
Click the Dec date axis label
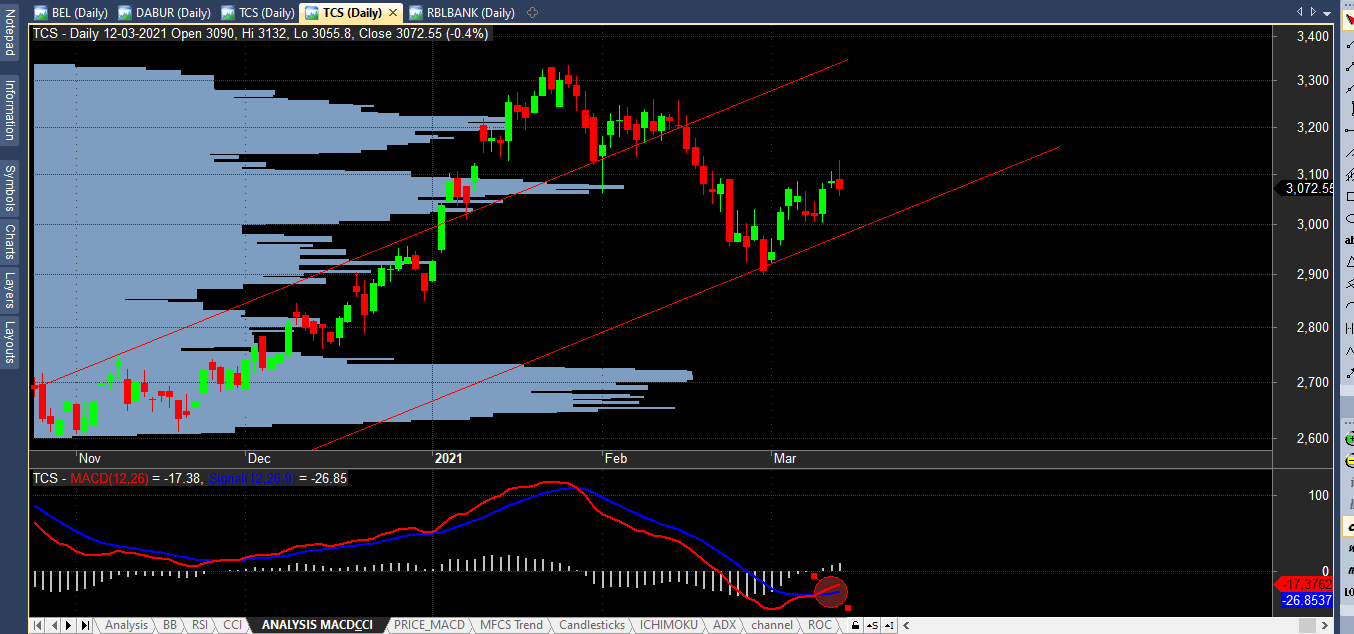[x=259, y=458]
